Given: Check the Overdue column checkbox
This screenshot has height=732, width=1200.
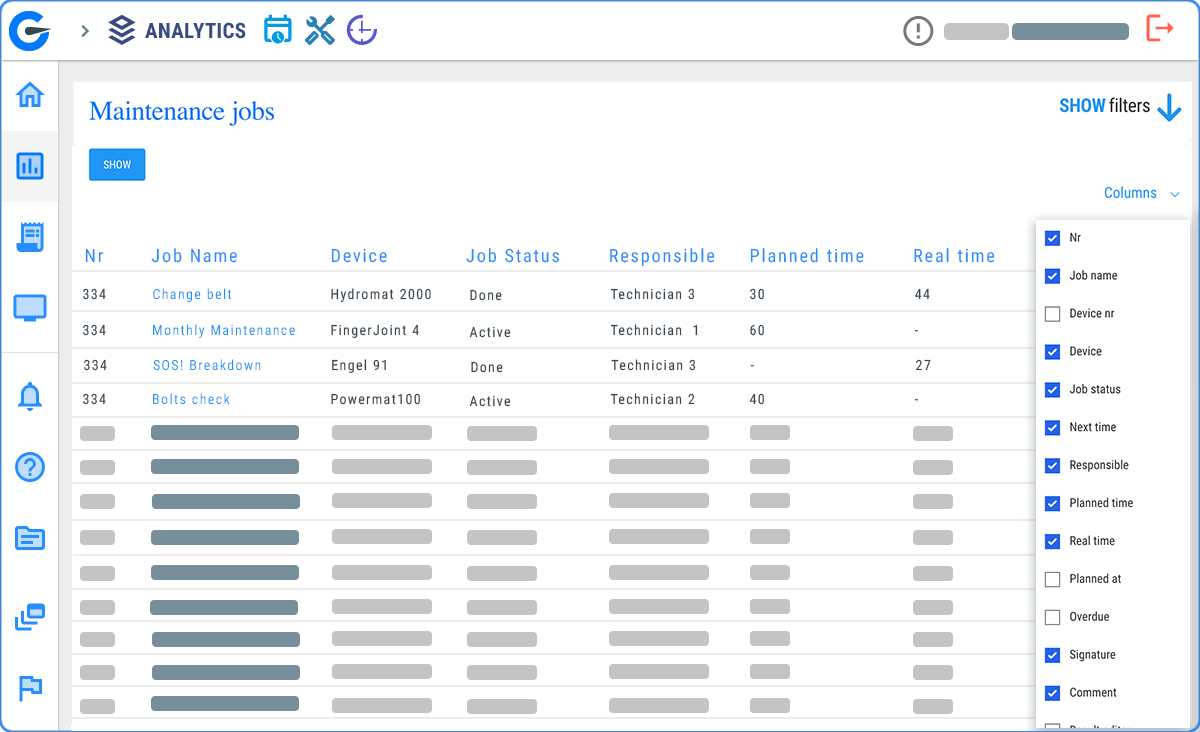Looking at the screenshot, I should pyautogui.click(x=1052, y=618).
